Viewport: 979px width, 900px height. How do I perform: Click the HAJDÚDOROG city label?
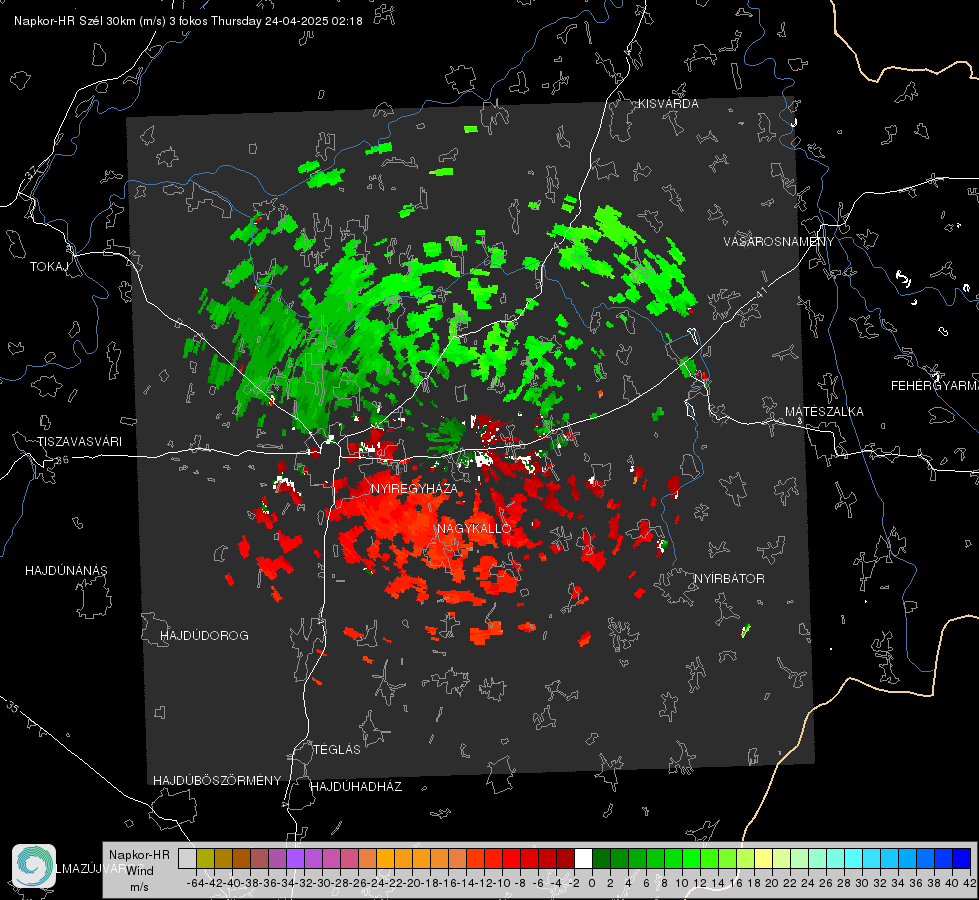204,635
